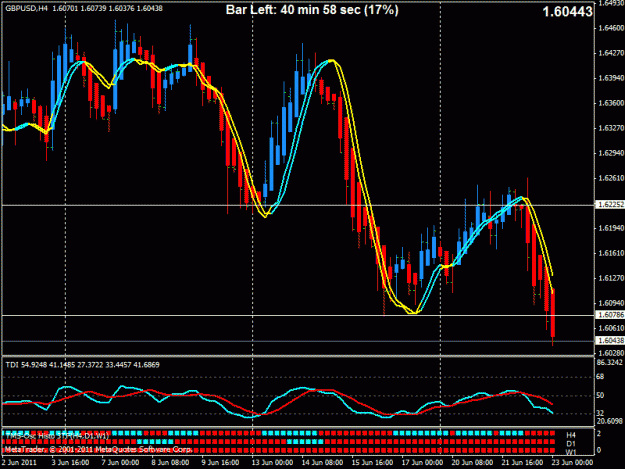Select the 1.63600 price axis label
625x469 pixels.
point(611,103)
